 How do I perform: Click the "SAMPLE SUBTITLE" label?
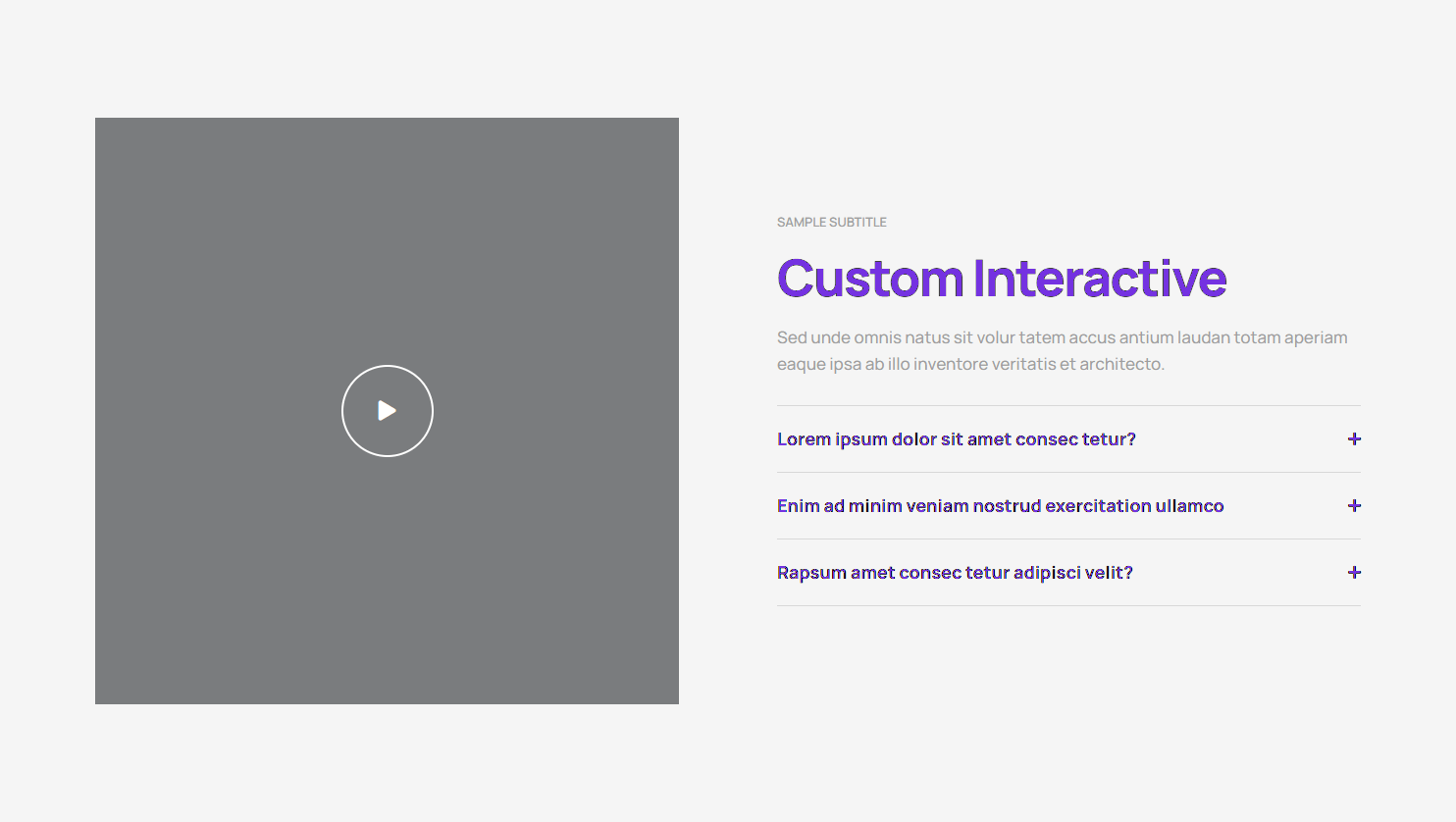tap(831, 223)
